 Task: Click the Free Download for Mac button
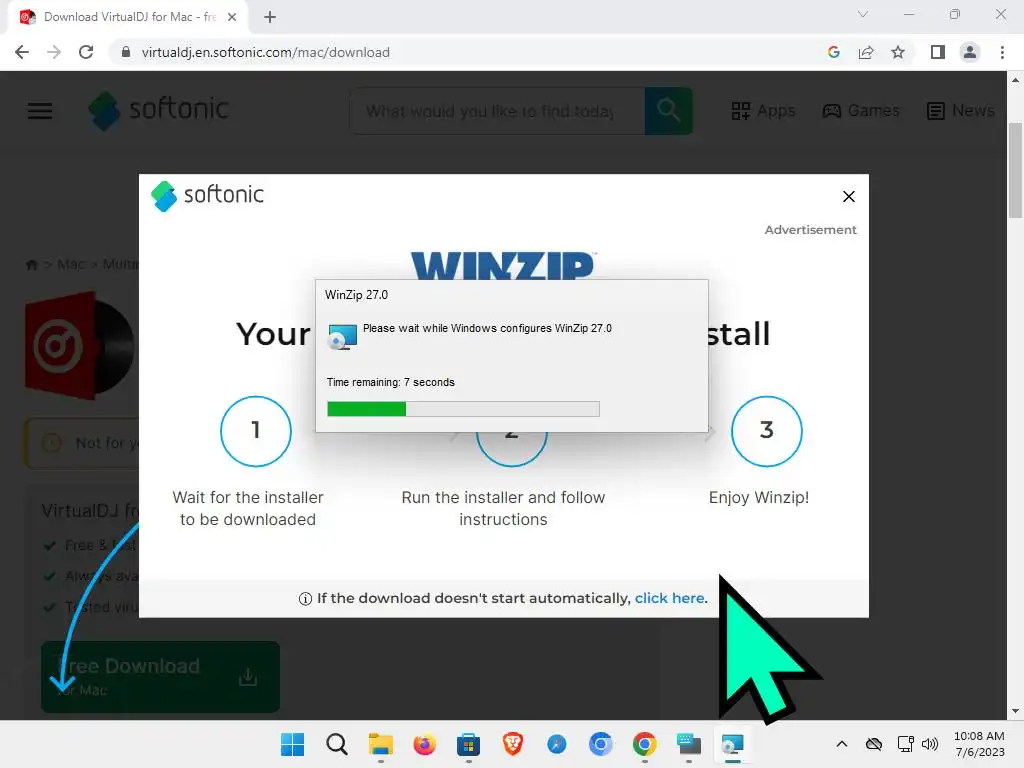(160, 676)
